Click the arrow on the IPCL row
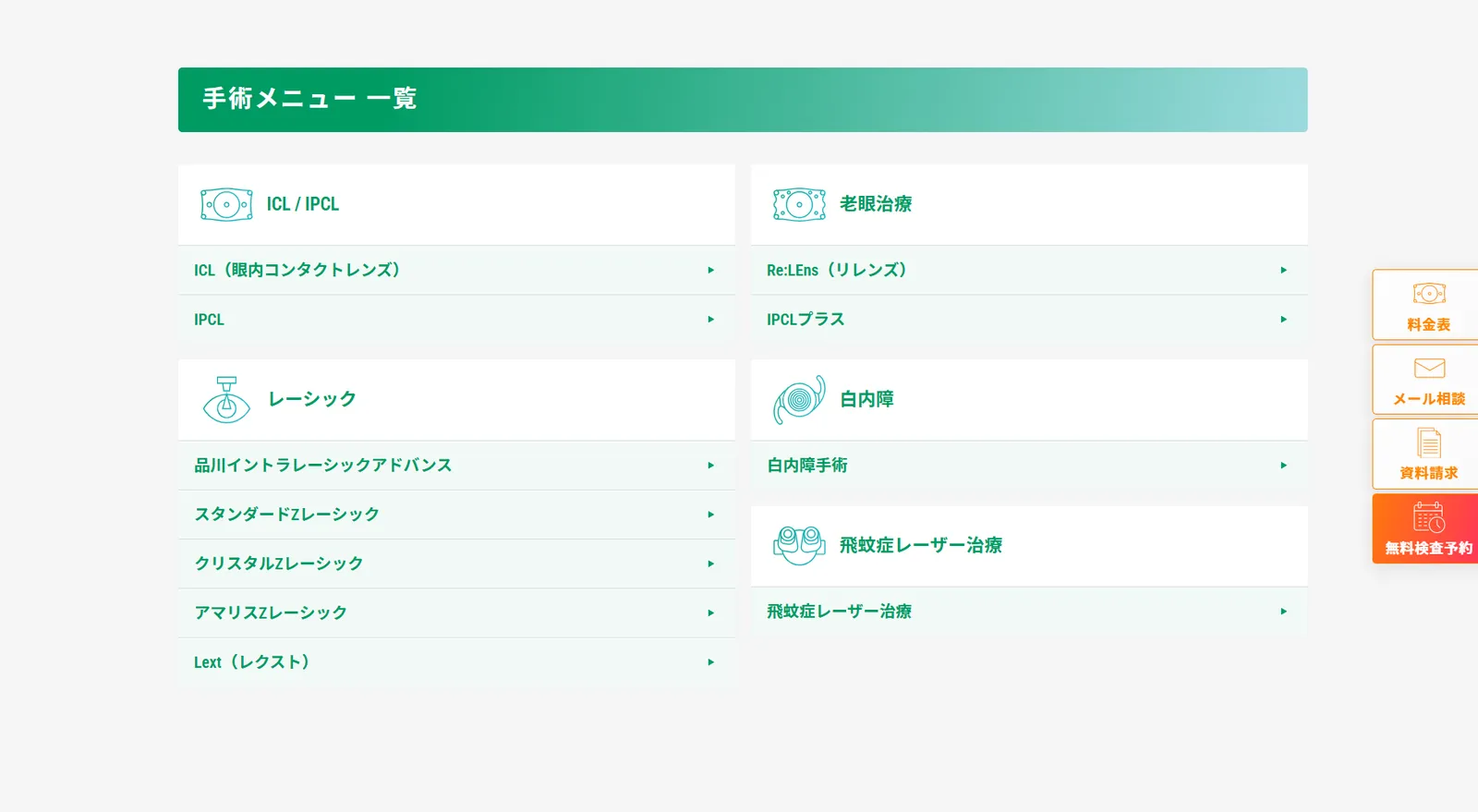1478x812 pixels. [x=711, y=320]
